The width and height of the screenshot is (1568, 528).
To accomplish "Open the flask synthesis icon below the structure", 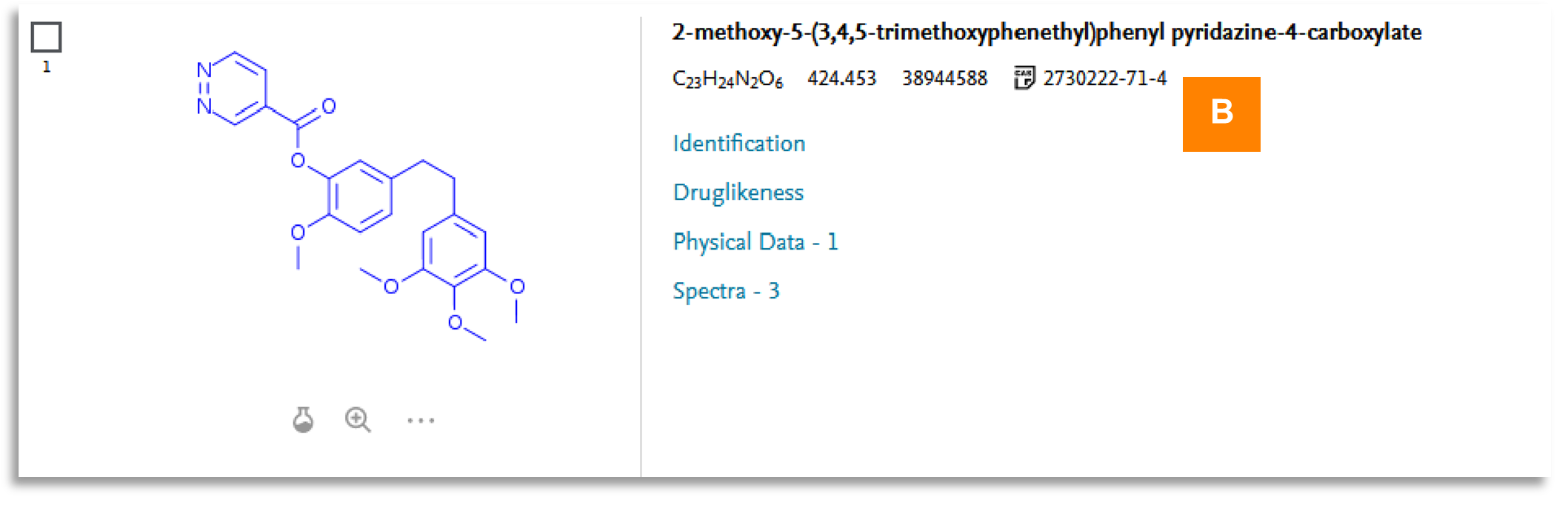I will (303, 420).
